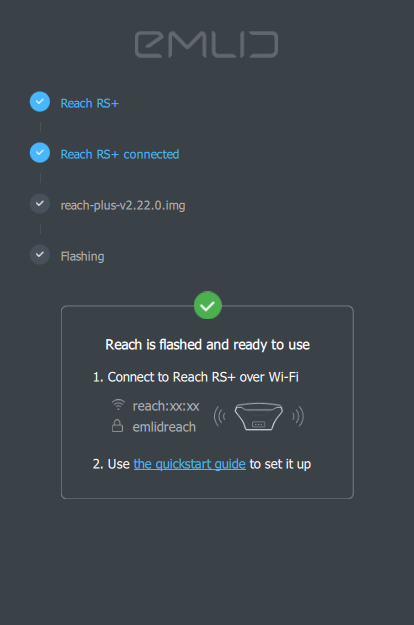Select the Reach RS+ connected step
This screenshot has height=625, width=414.
pos(120,154)
